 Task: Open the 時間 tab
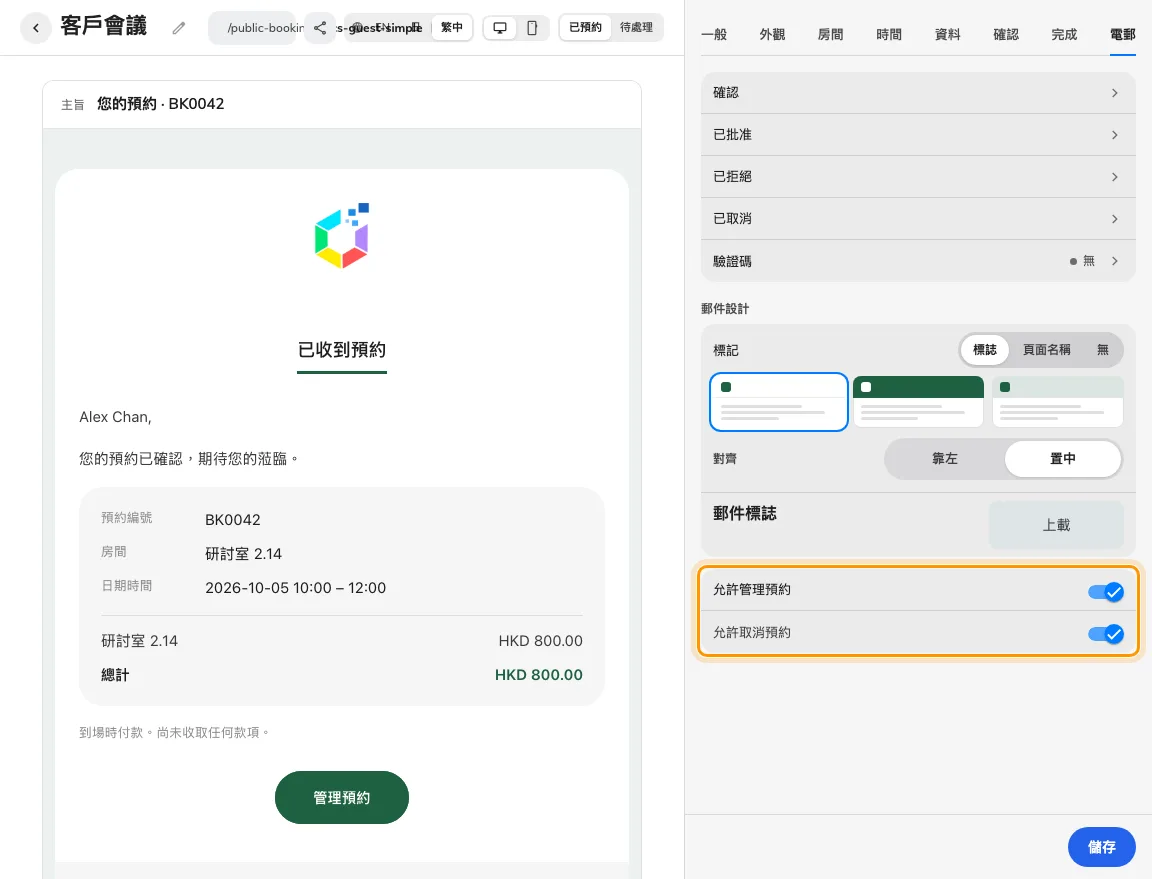888,35
